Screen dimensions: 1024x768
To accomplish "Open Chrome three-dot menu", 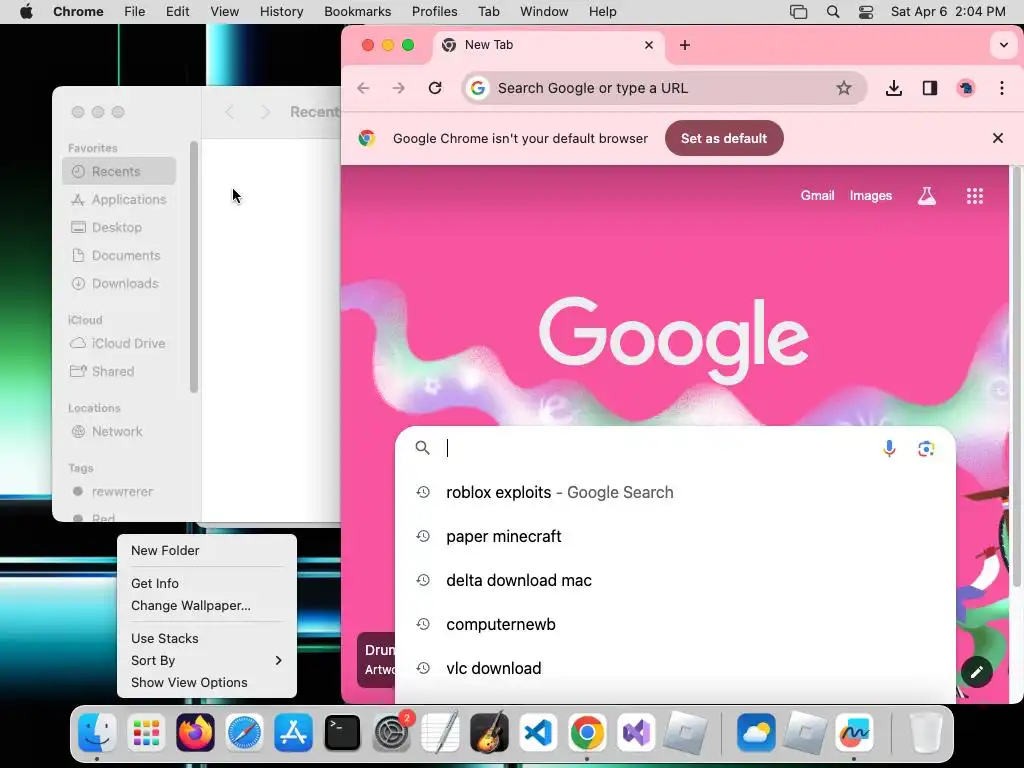I will point(1002,88).
